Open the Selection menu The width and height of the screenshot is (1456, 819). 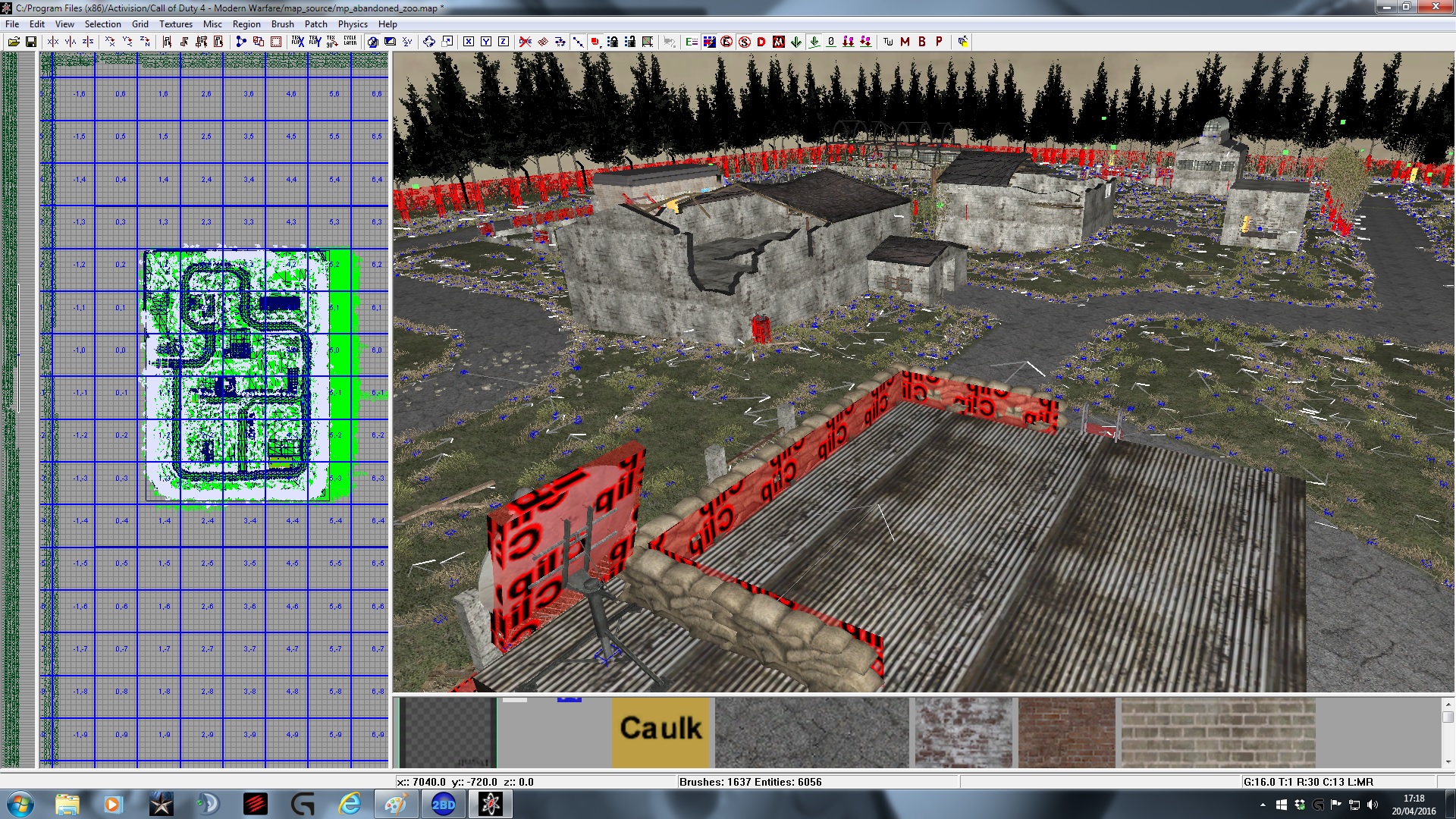103,24
